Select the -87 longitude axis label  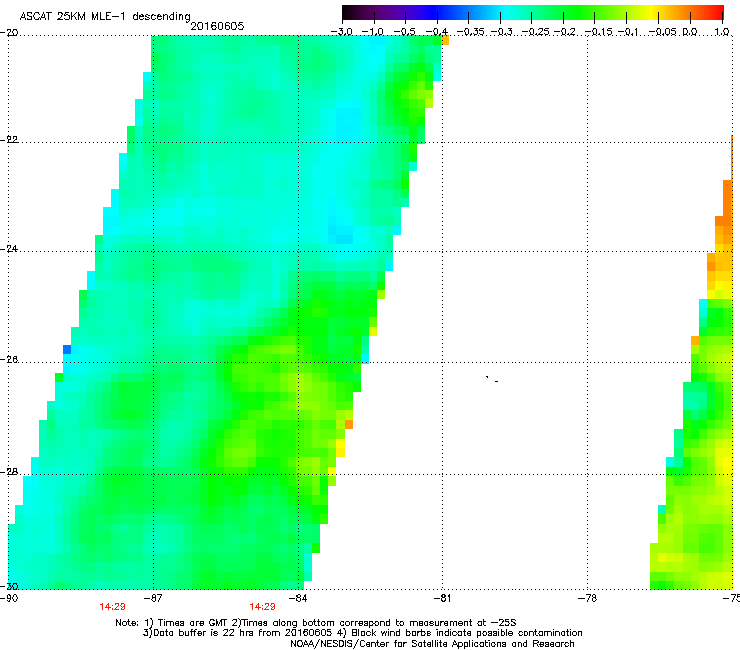[x=152, y=598]
